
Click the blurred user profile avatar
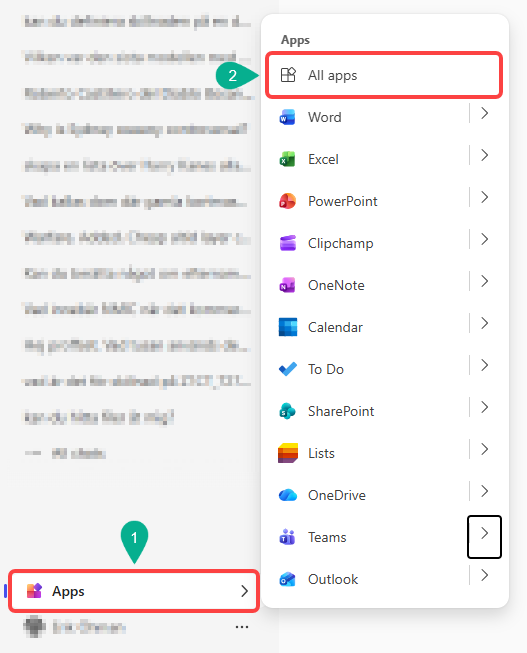click(34, 627)
